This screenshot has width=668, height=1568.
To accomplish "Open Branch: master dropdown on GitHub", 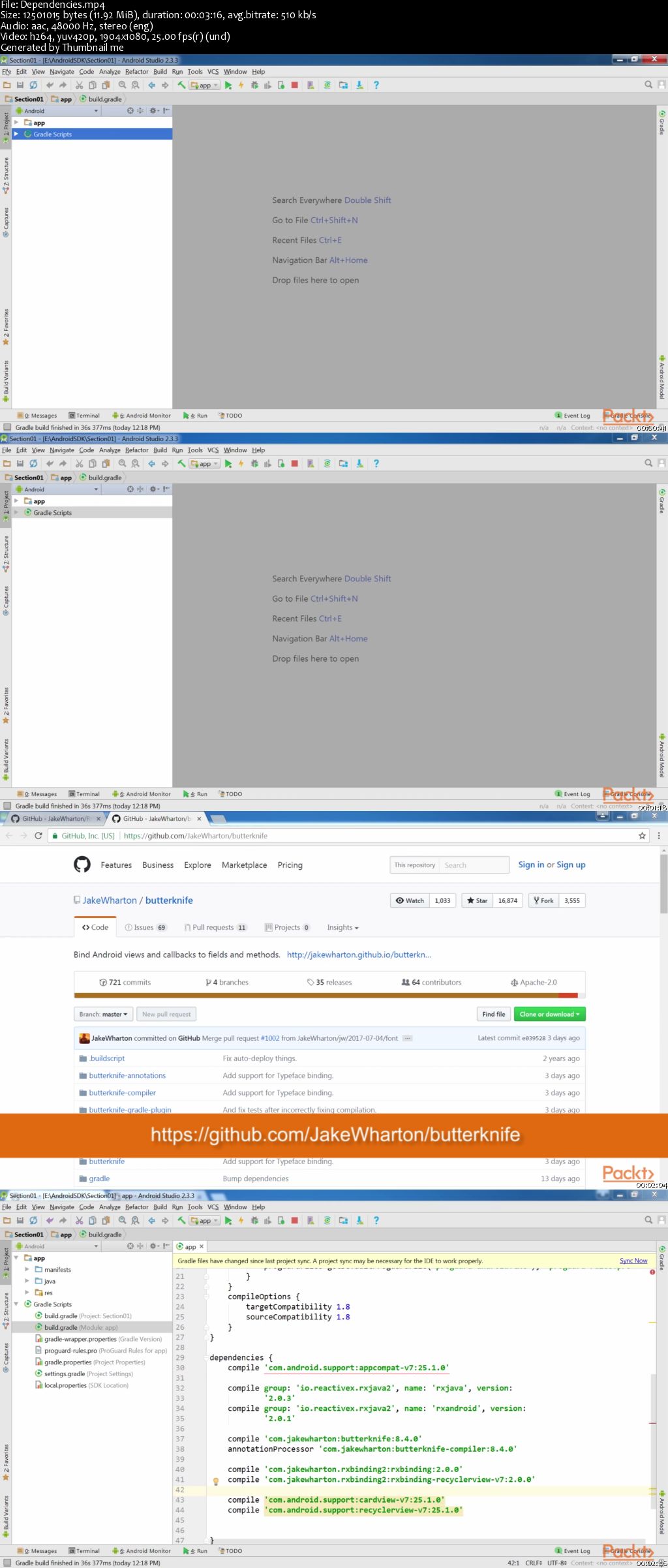I will click(x=103, y=1014).
